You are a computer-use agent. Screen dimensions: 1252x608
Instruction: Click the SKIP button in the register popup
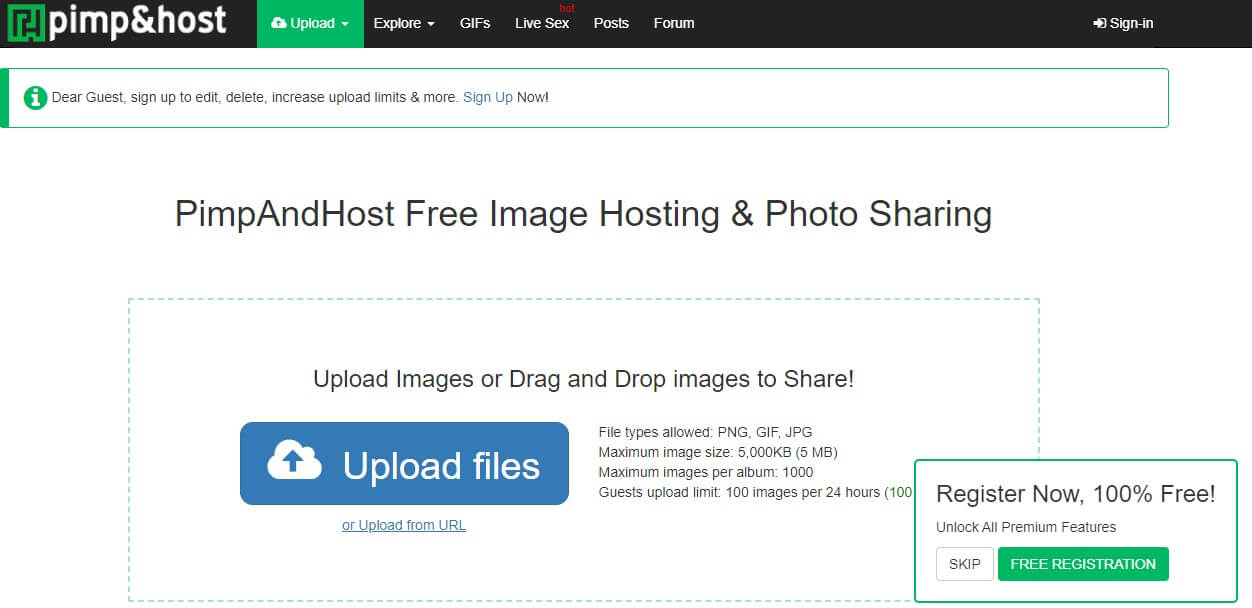[x=965, y=564]
